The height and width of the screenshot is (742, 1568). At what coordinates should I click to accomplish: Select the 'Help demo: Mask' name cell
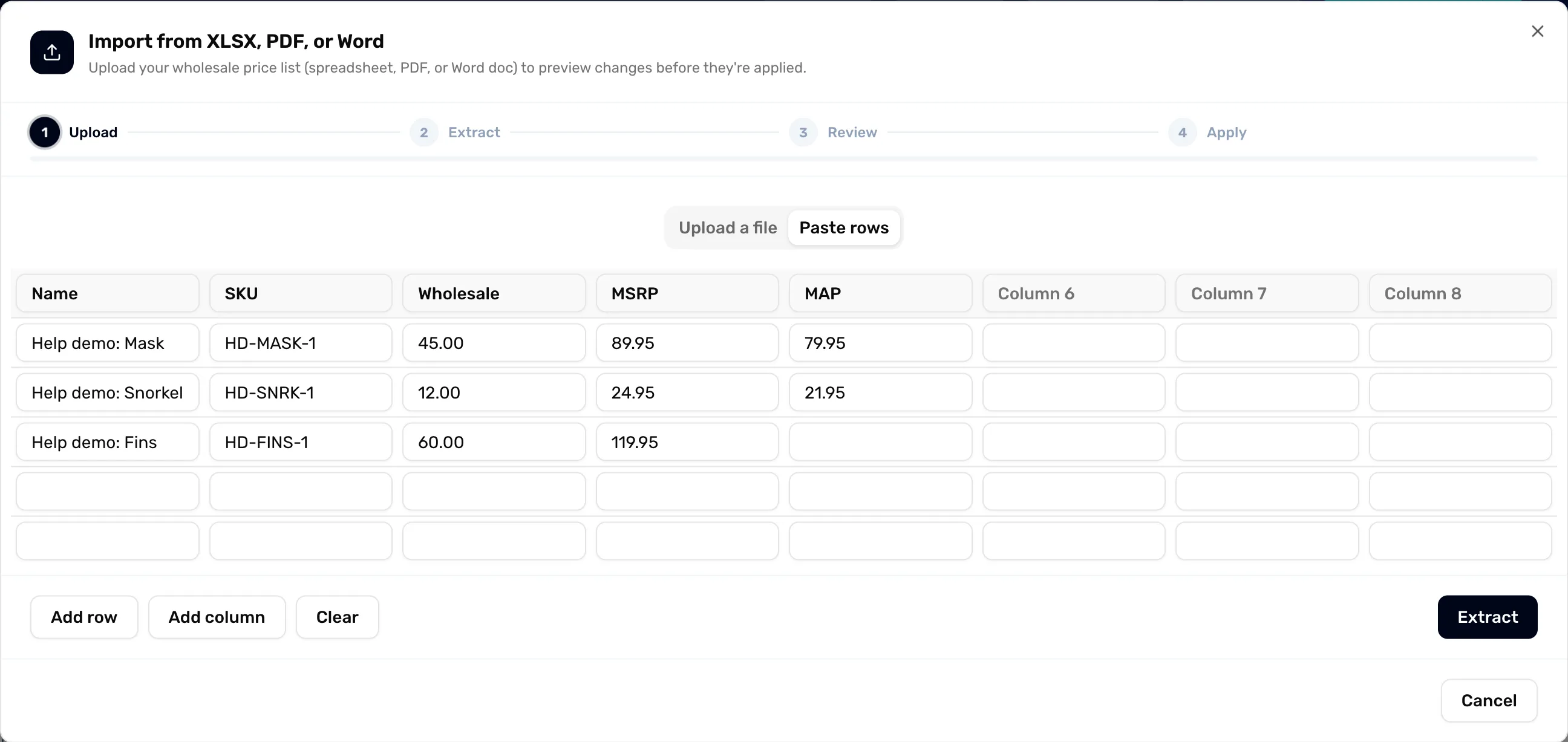(108, 343)
